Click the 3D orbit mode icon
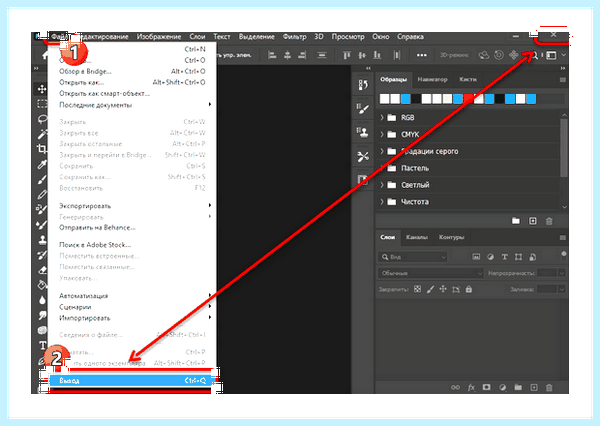Viewport: 600px width, 426px height. click(x=484, y=55)
